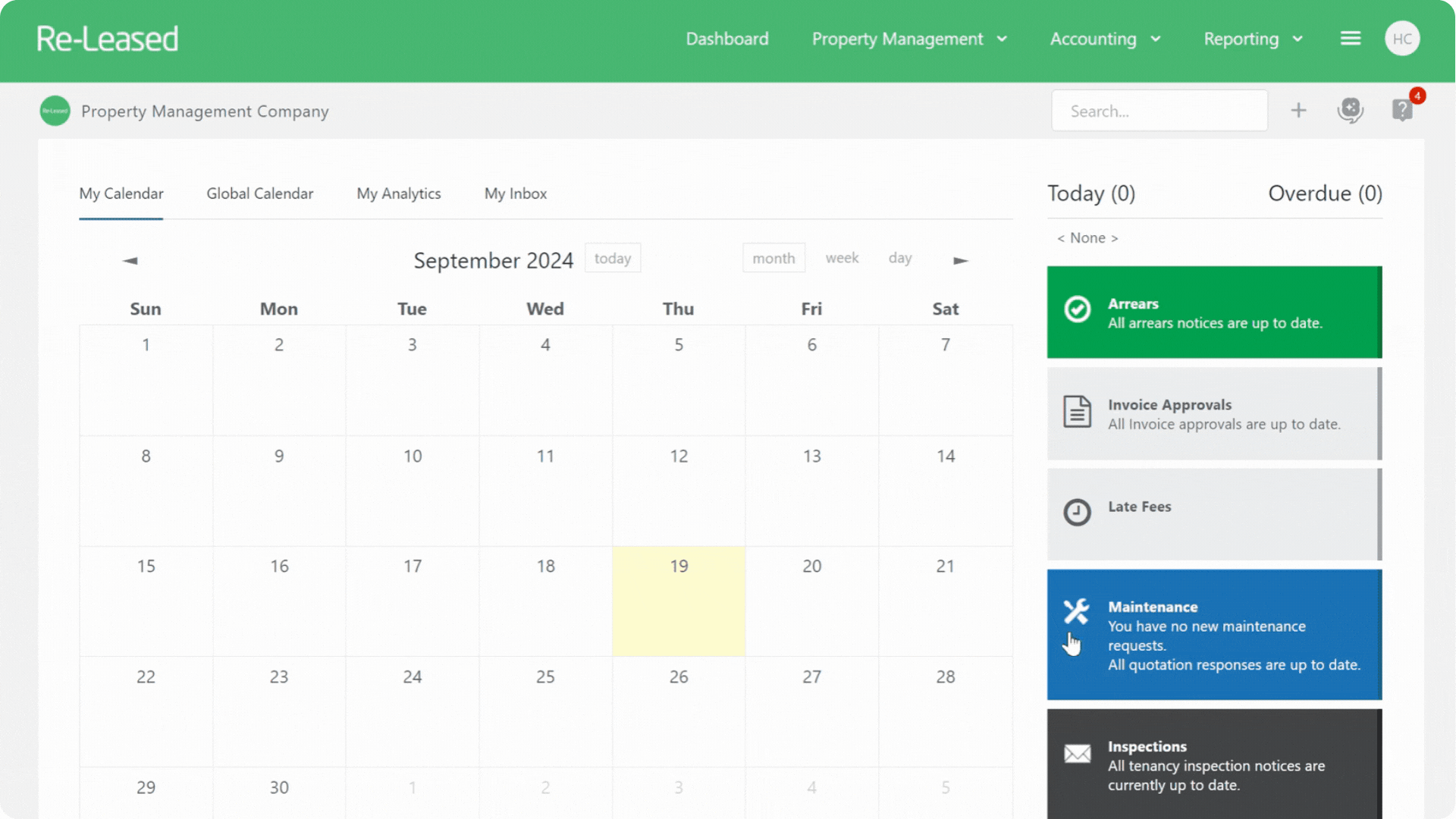The width and height of the screenshot is (1456, 819).
Task: Select September 25 on calendar
Action: [545, 711]
